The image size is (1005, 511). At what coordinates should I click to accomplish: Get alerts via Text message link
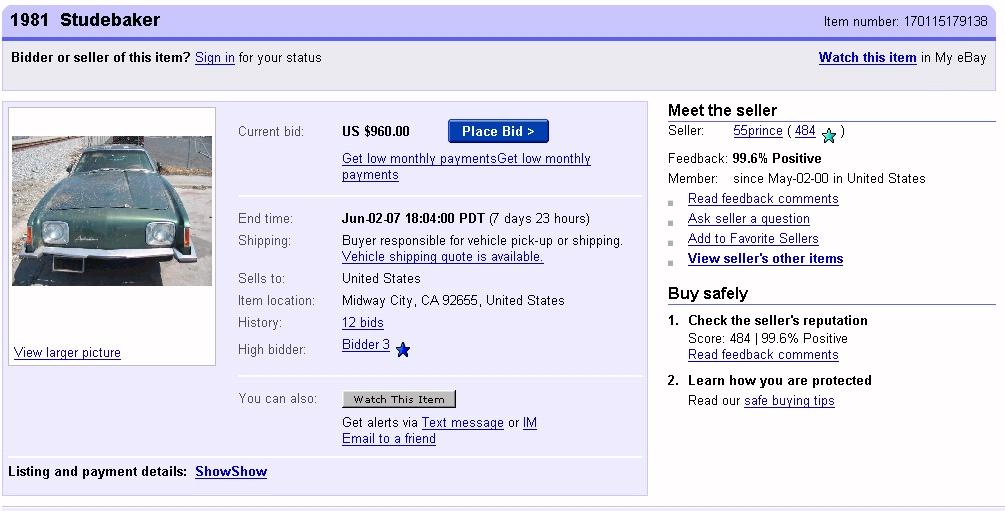pos(462,422)
